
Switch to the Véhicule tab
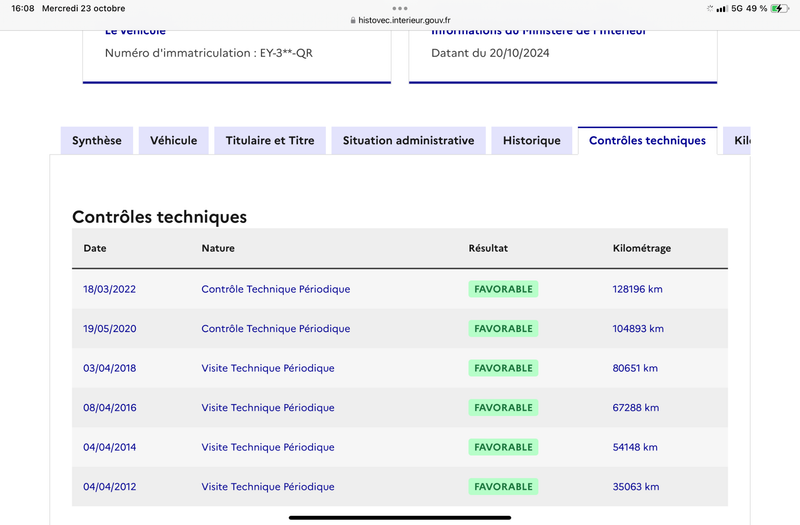tap(173, 140)
